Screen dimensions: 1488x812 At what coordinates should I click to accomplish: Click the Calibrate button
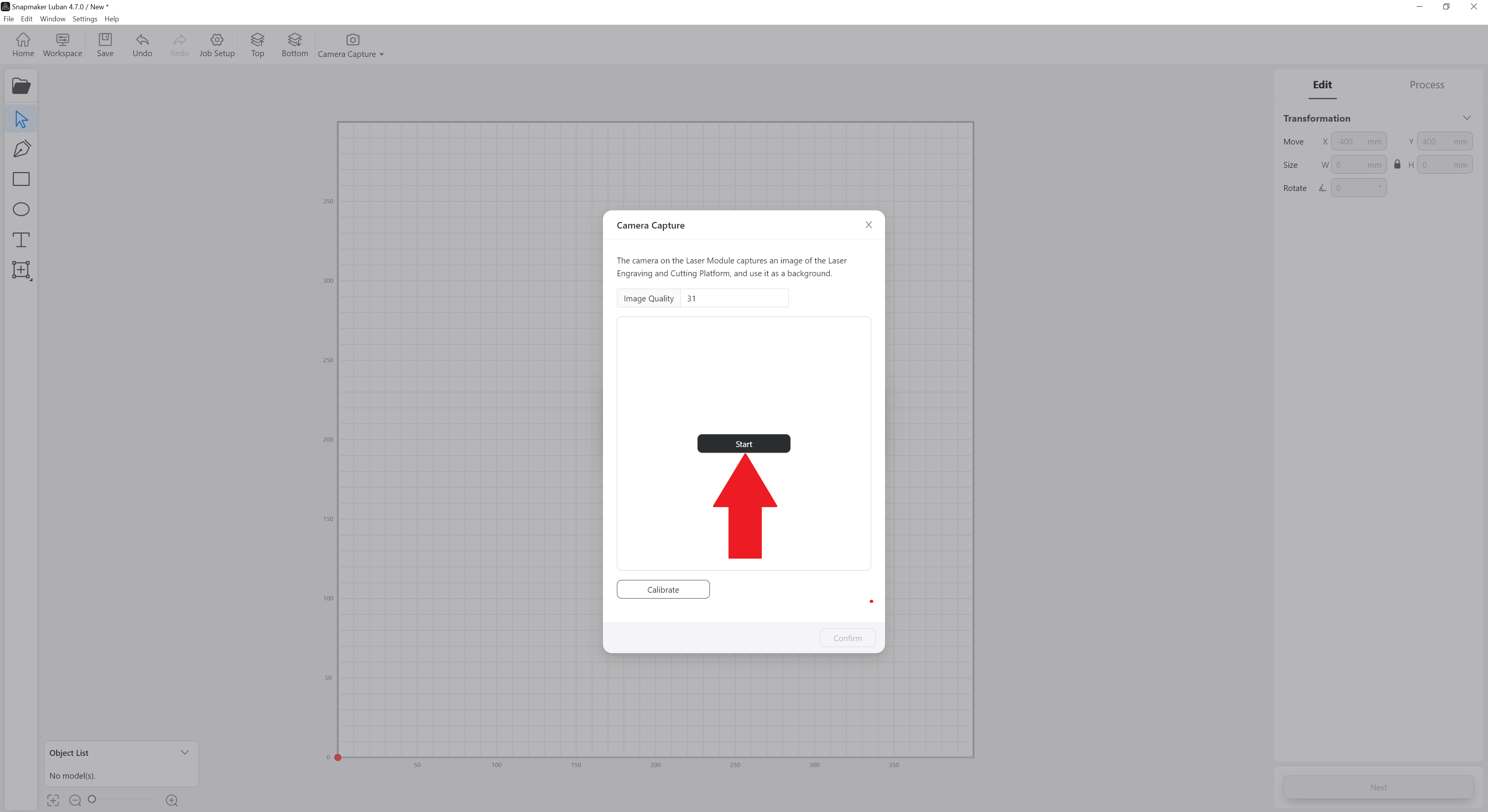(x=663, y=589)
